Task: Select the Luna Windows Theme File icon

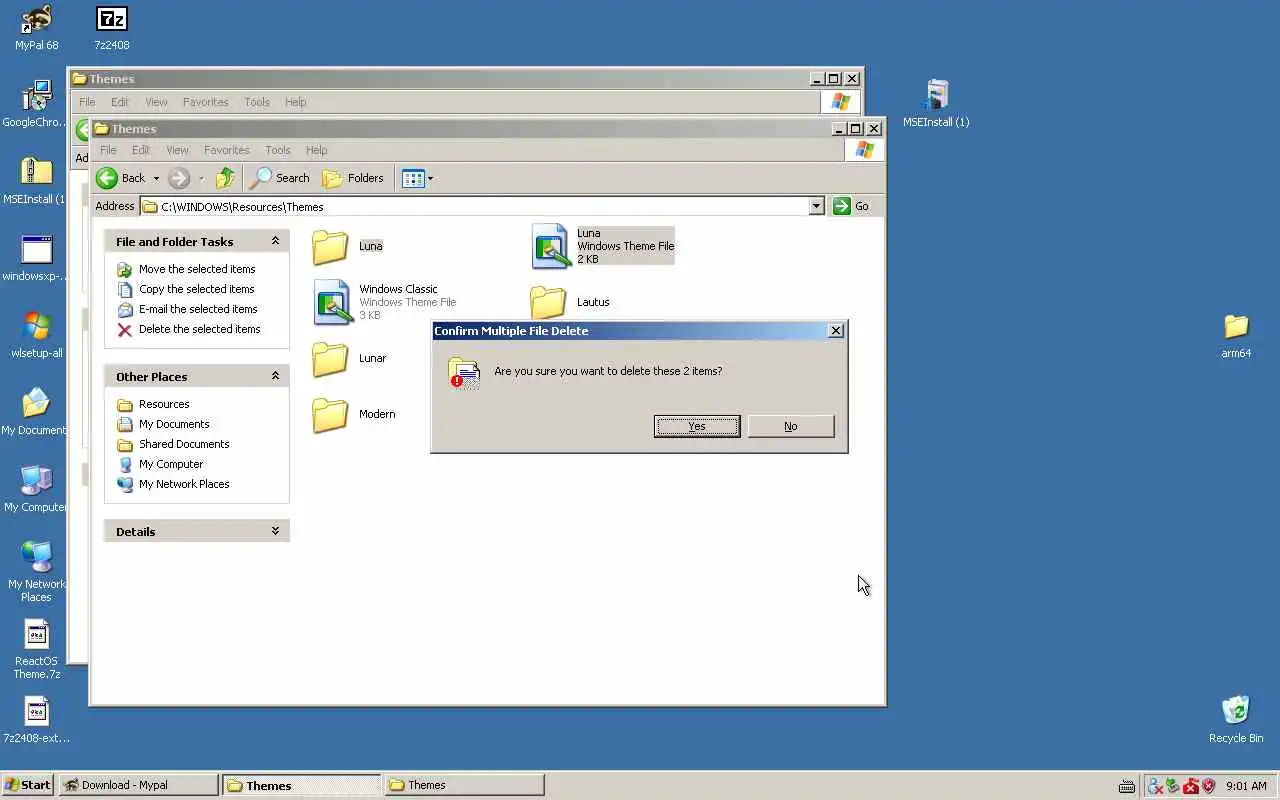Action: [x=551, y=246]
